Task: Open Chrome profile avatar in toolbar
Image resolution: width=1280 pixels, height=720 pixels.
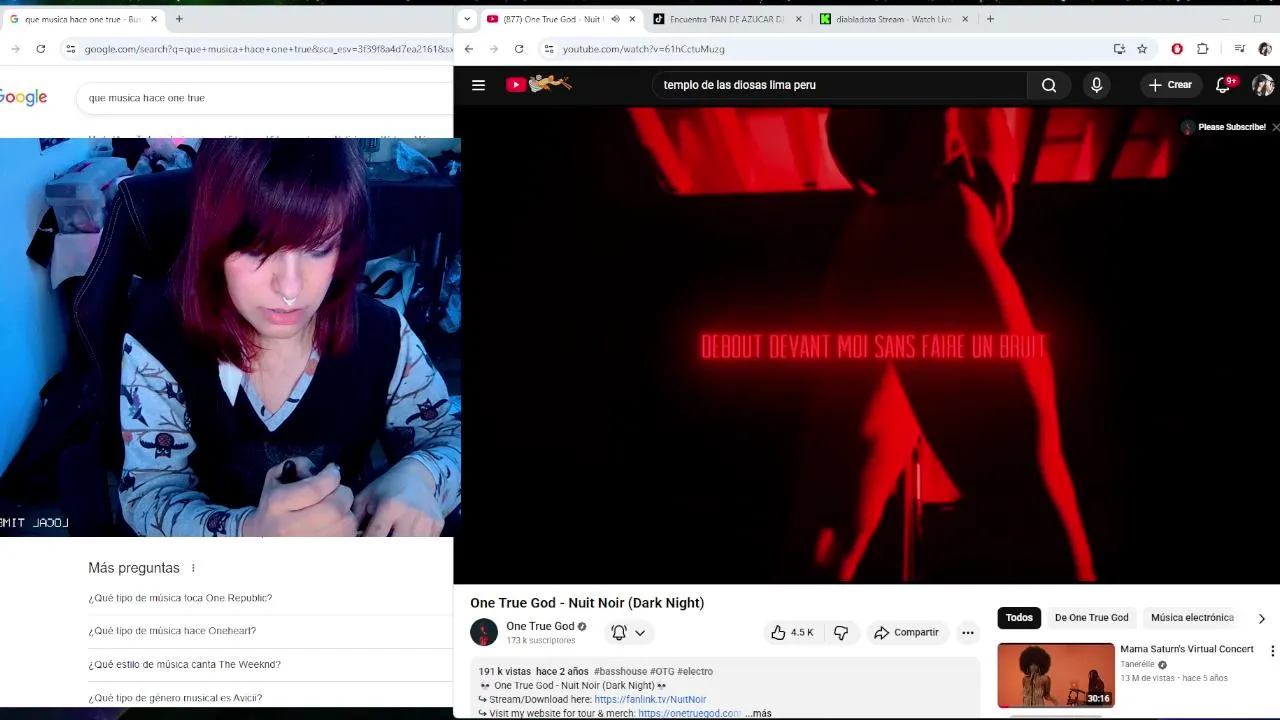Action: [1265, 49]
